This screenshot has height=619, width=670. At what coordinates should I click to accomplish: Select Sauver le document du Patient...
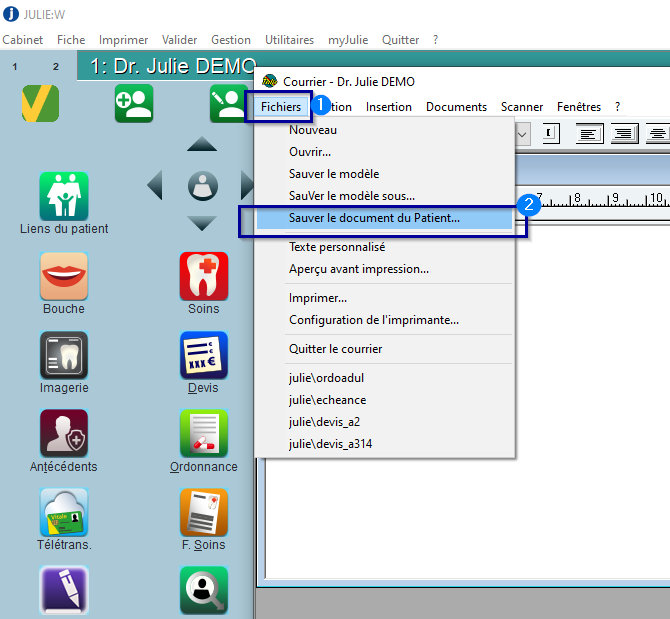click(x=385, y=218)
